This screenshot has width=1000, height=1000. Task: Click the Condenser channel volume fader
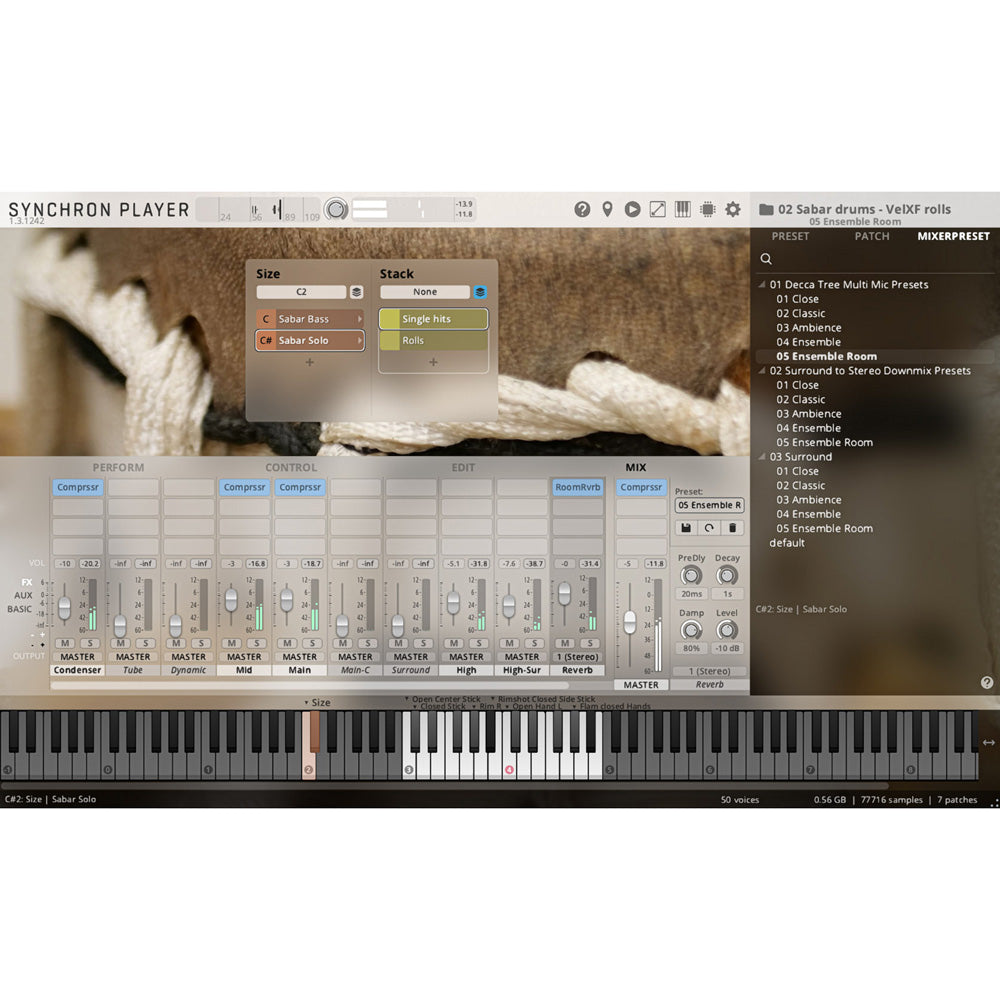(x=64, y=606)
